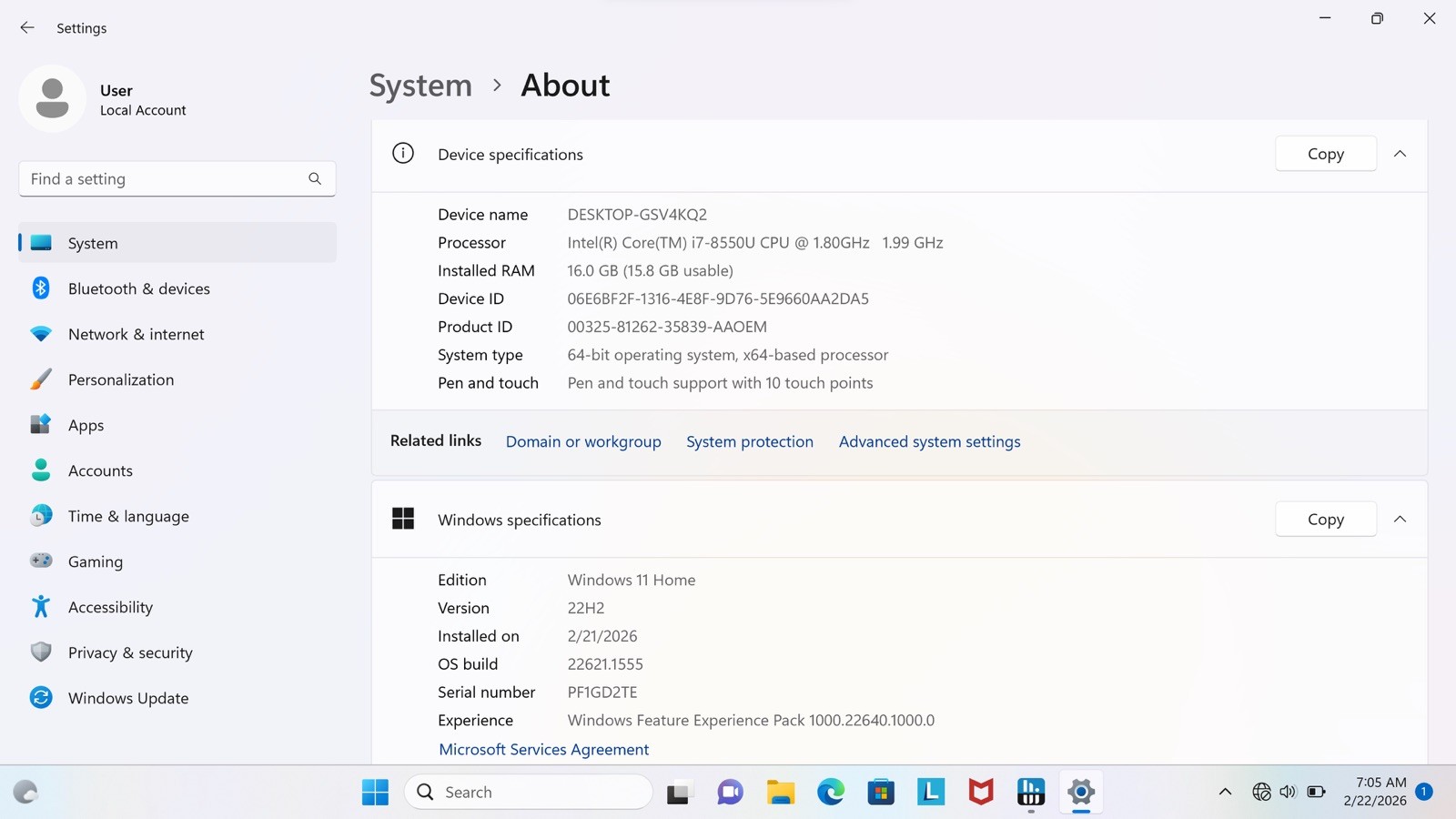This screenshot has width=1456, height=819.
Task: Click the Personalization paintbrush icon
Action: click(x=41, y=379)
